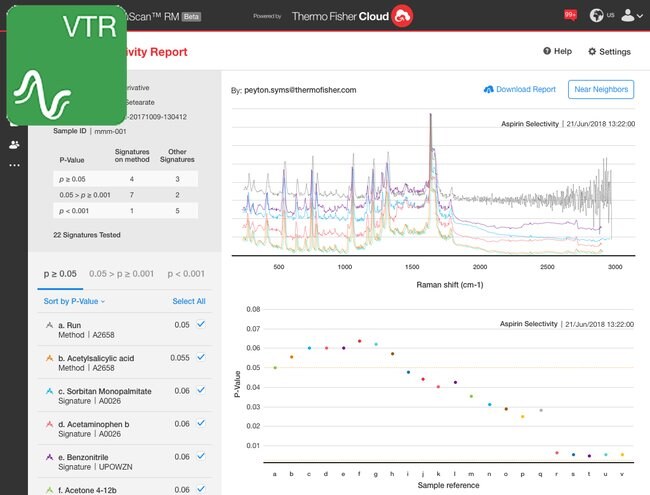Click the Help question mark icon
The image size is (650, 495).
tap(547, 51)
